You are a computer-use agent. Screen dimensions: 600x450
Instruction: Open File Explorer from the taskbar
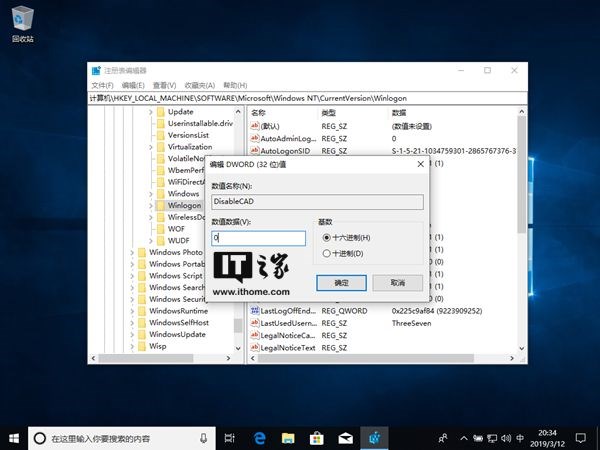point(288,438)
